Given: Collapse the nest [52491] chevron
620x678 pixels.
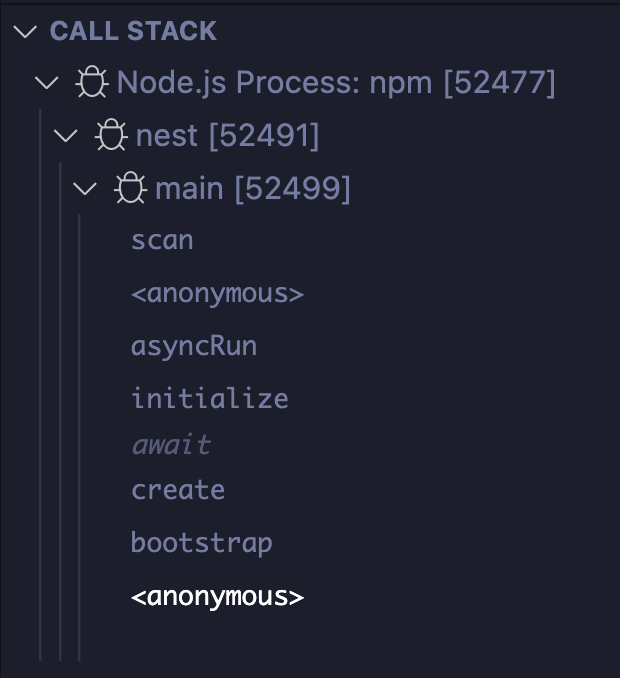Looking at the screenshot, I should click(x=66, y=135).
